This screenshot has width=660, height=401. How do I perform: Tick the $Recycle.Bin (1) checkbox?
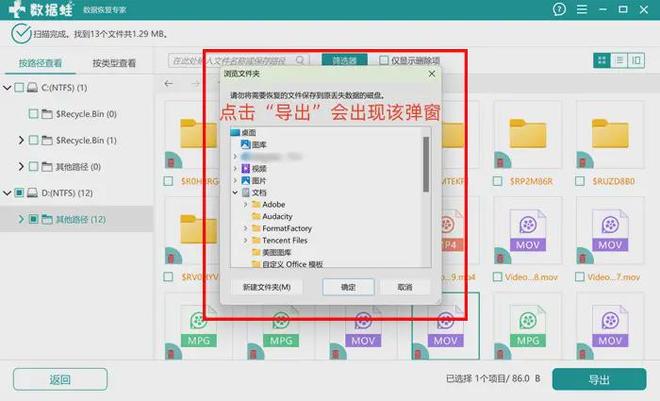pos(33,140)
